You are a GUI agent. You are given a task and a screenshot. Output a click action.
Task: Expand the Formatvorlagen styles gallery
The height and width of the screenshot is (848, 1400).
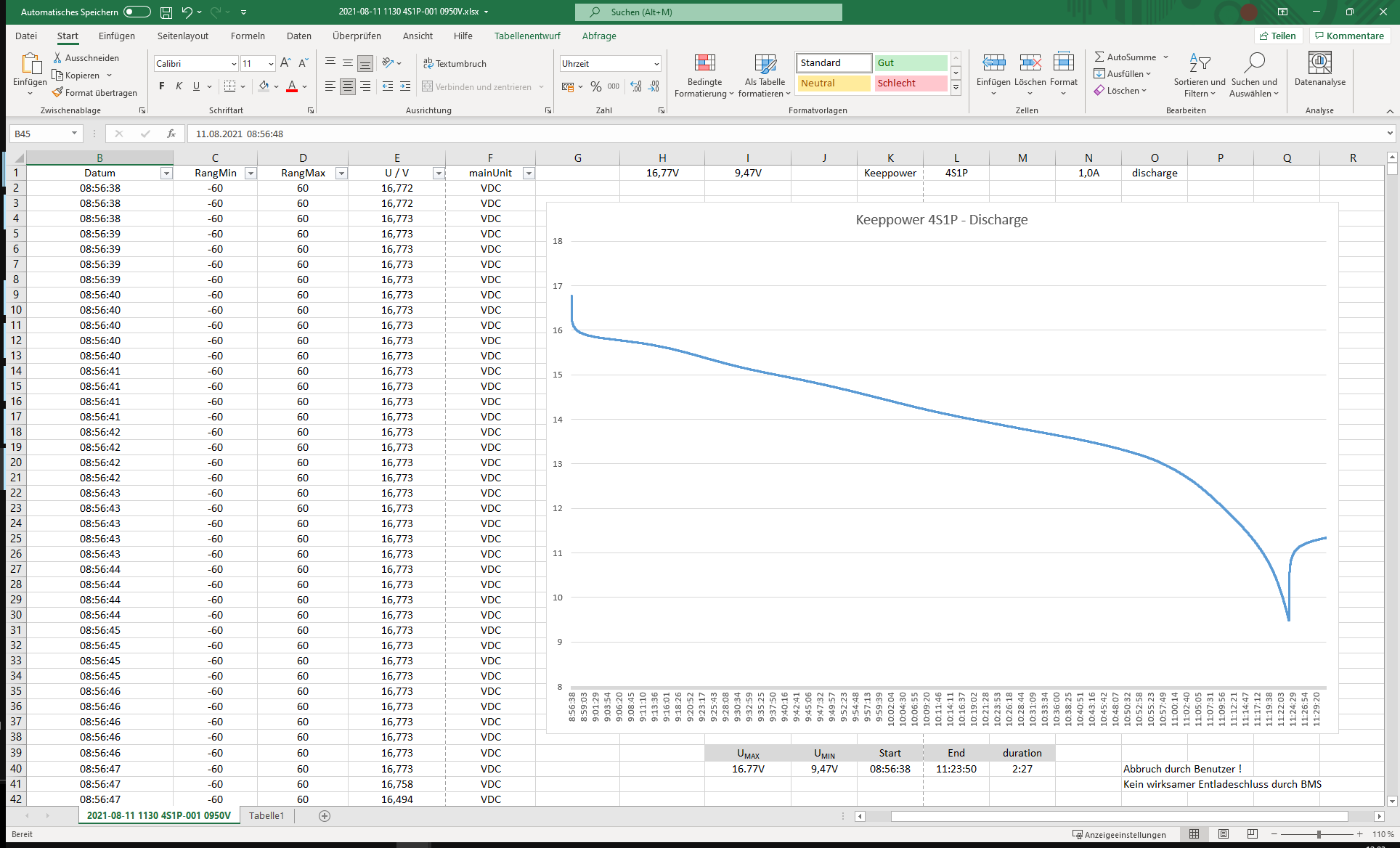[956, 88]
